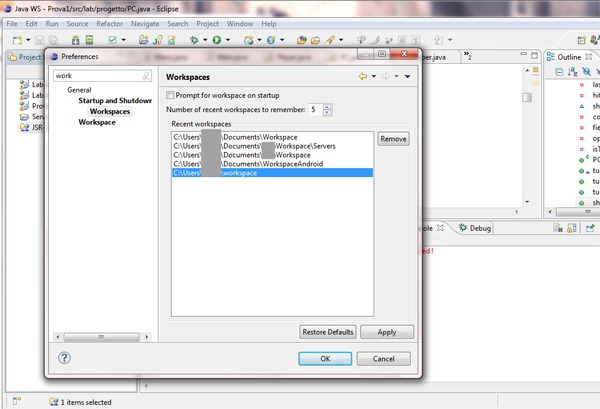Decrease the recent workspaces number spinner
Viewport: 600px width, 409px height.
pyautogui.click(x=327, y=112)
